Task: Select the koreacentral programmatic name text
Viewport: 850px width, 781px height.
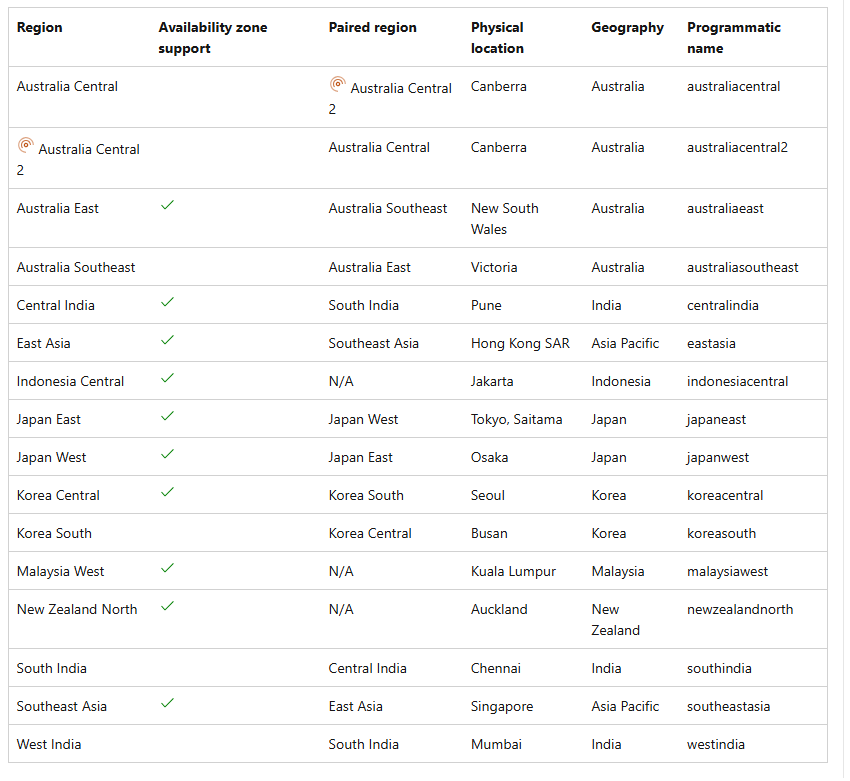Action: (x=725, y=495)
